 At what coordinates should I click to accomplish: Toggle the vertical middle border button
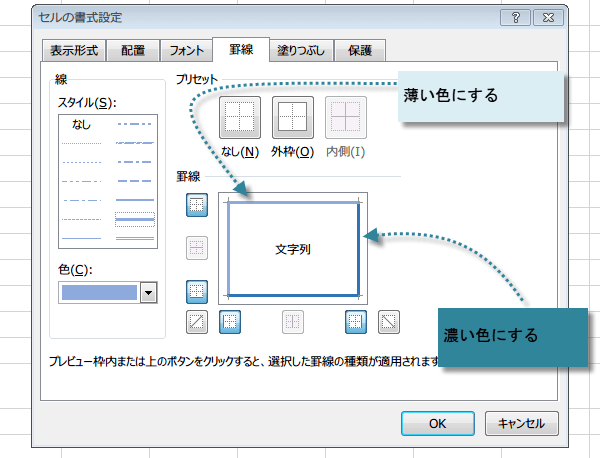tap(293, 322)
